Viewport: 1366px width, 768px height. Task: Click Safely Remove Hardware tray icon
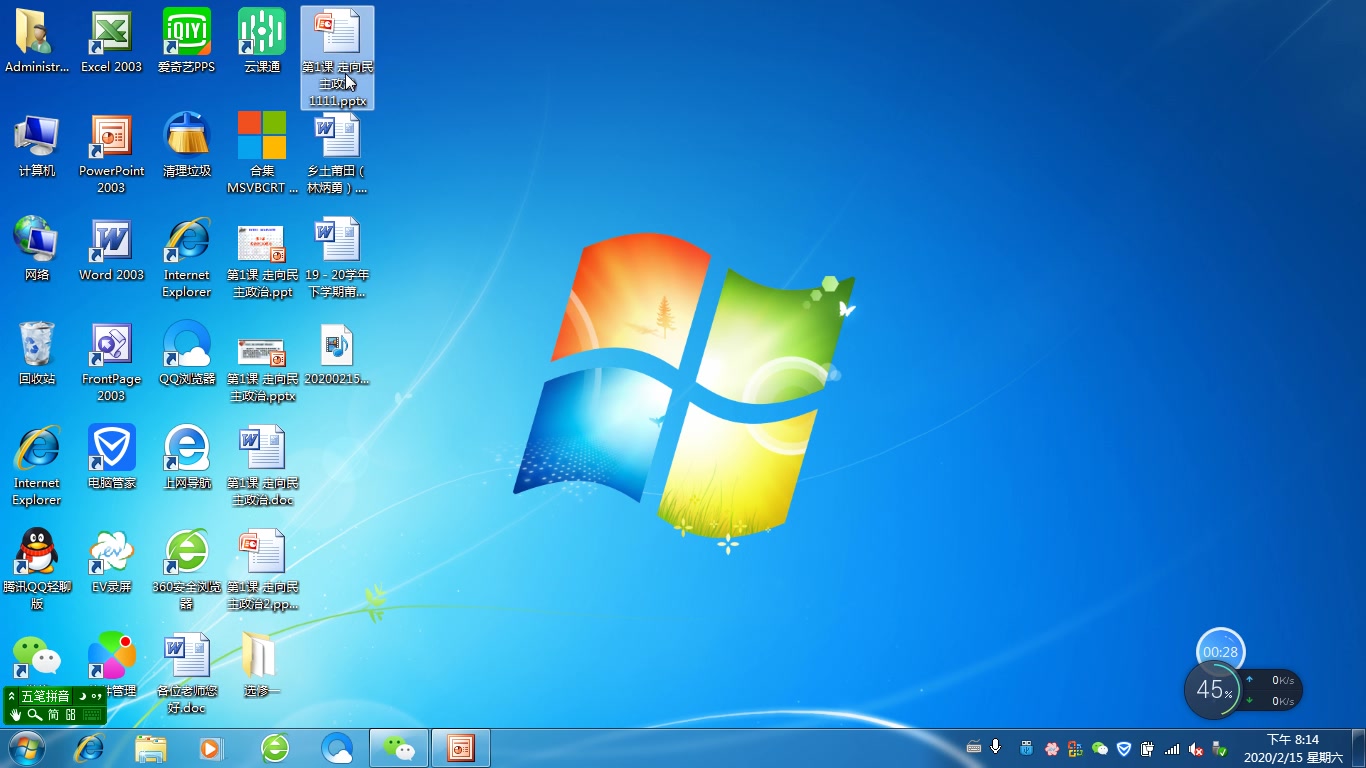tap(1220, 748)
